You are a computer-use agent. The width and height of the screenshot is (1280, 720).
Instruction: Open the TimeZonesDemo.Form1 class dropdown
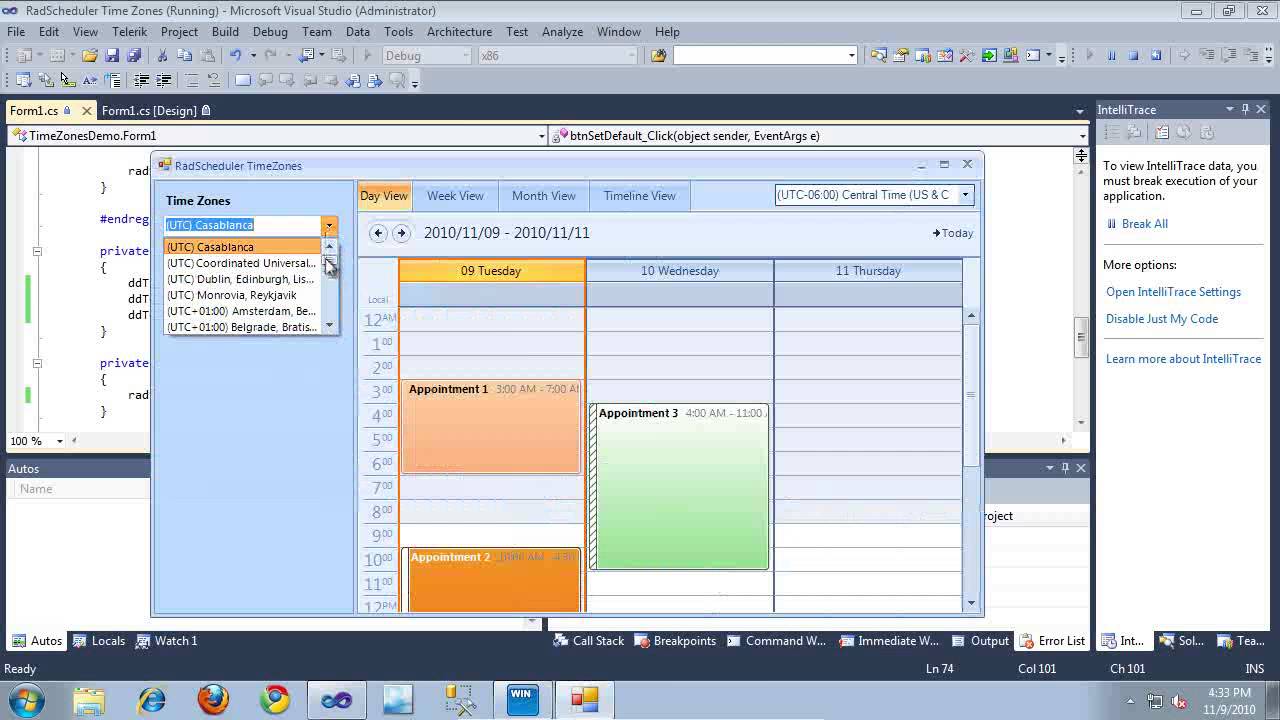tap(541, 136)
